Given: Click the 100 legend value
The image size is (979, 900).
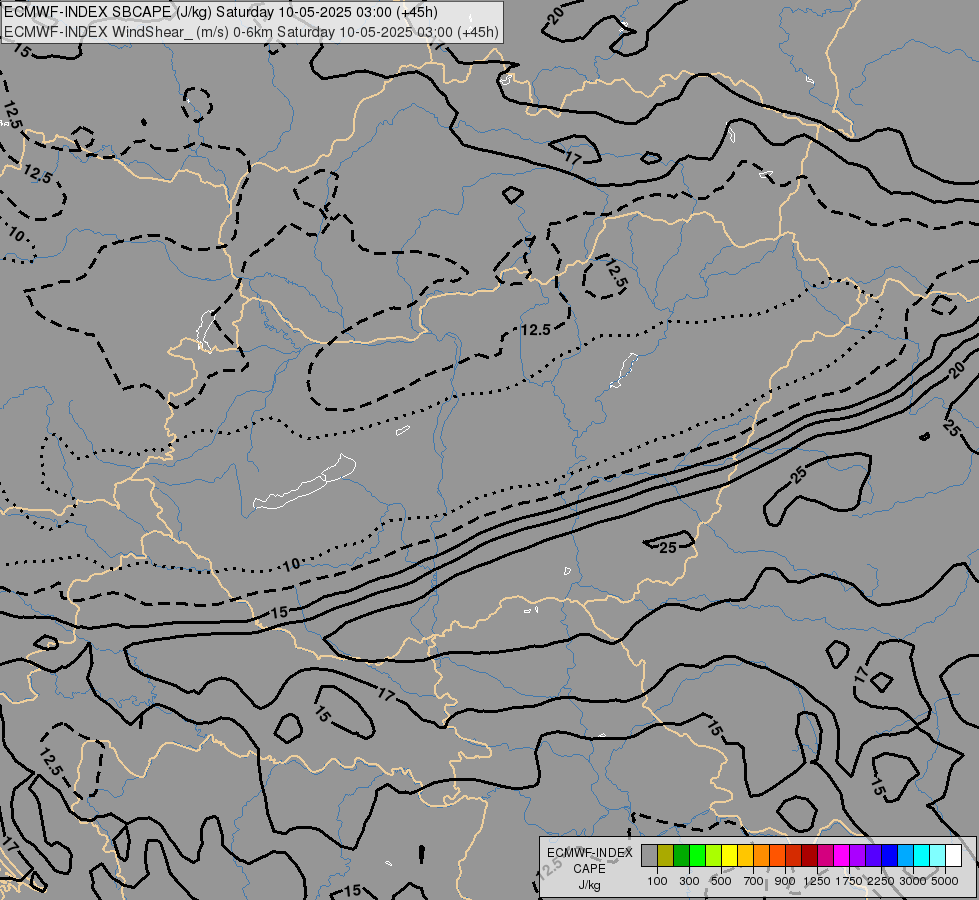Looking at the screenshot, I should coord(657,881).
